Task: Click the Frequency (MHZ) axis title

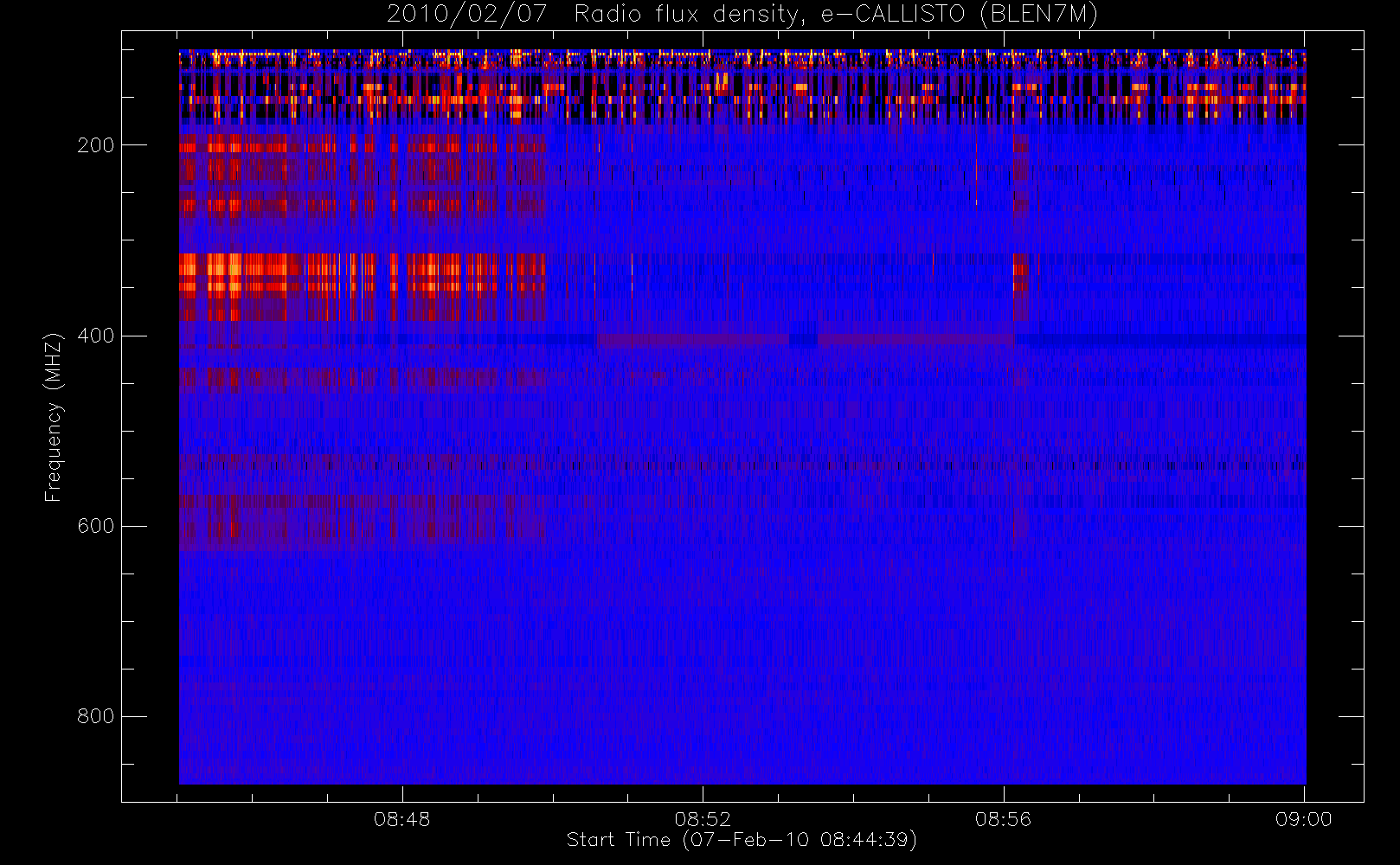Action: pyautogui.click(x=54, y=417)
